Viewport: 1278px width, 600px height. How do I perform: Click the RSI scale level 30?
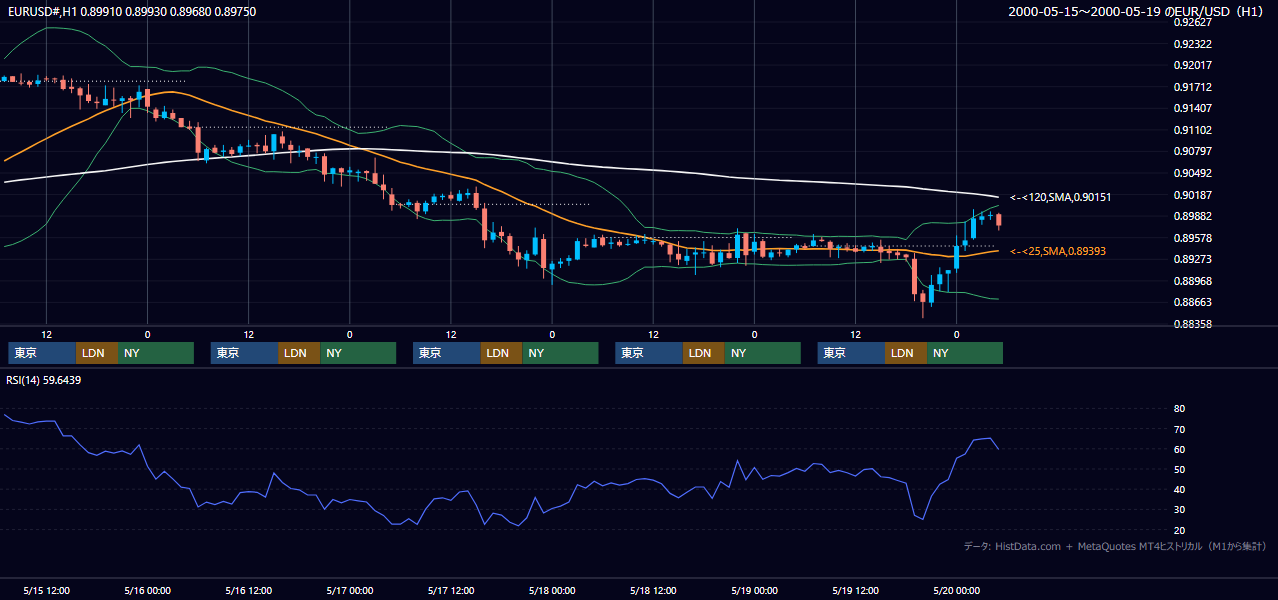pyautogui.click(x=1179, y=510)
